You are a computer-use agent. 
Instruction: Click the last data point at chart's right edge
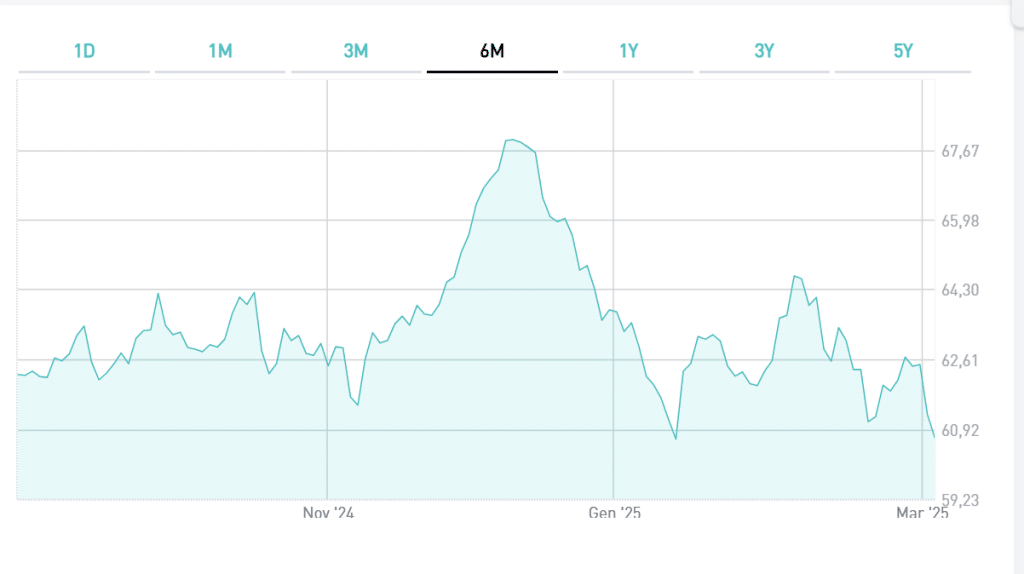934,437
